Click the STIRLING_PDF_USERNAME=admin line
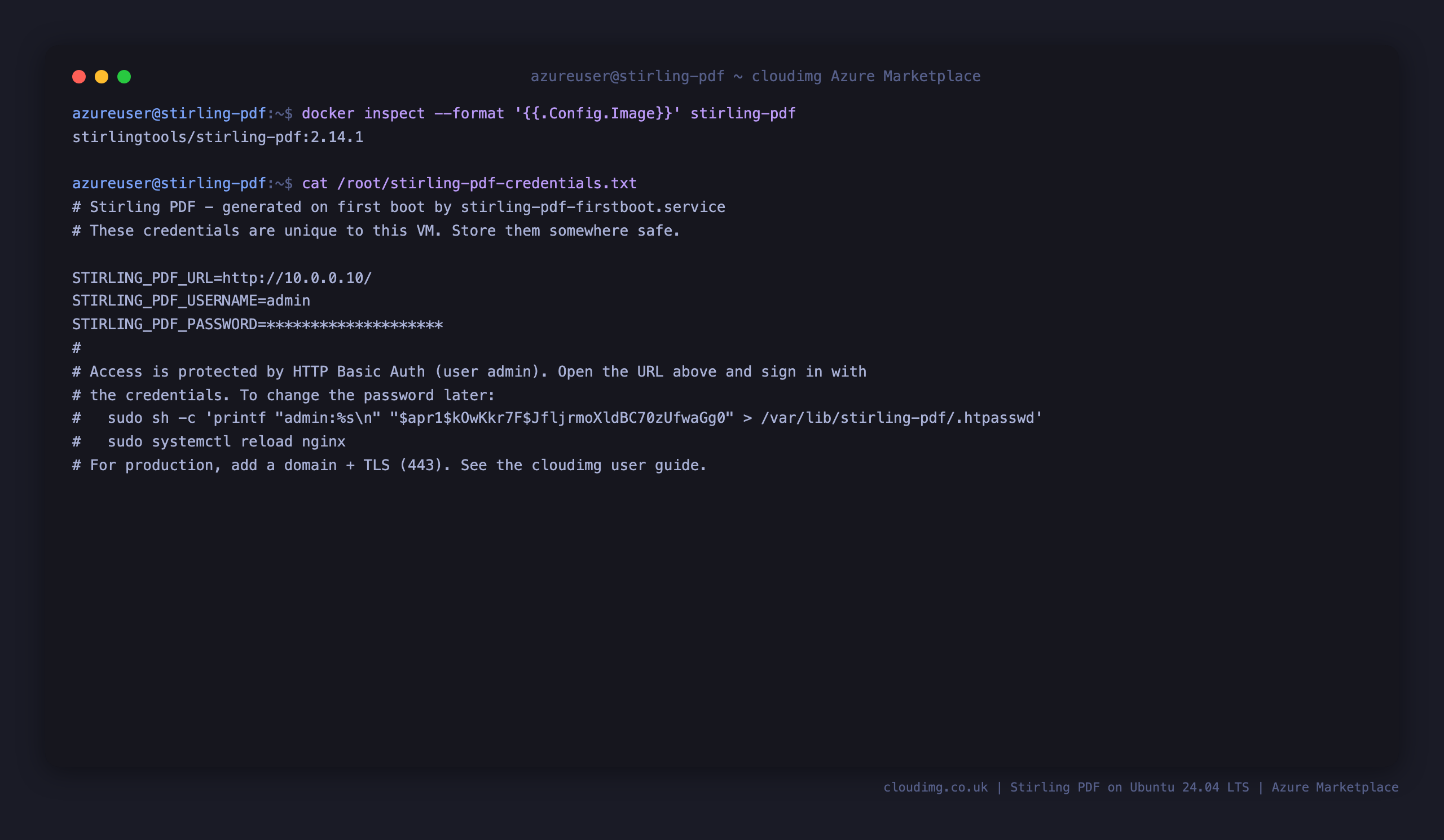 (191, 300)
